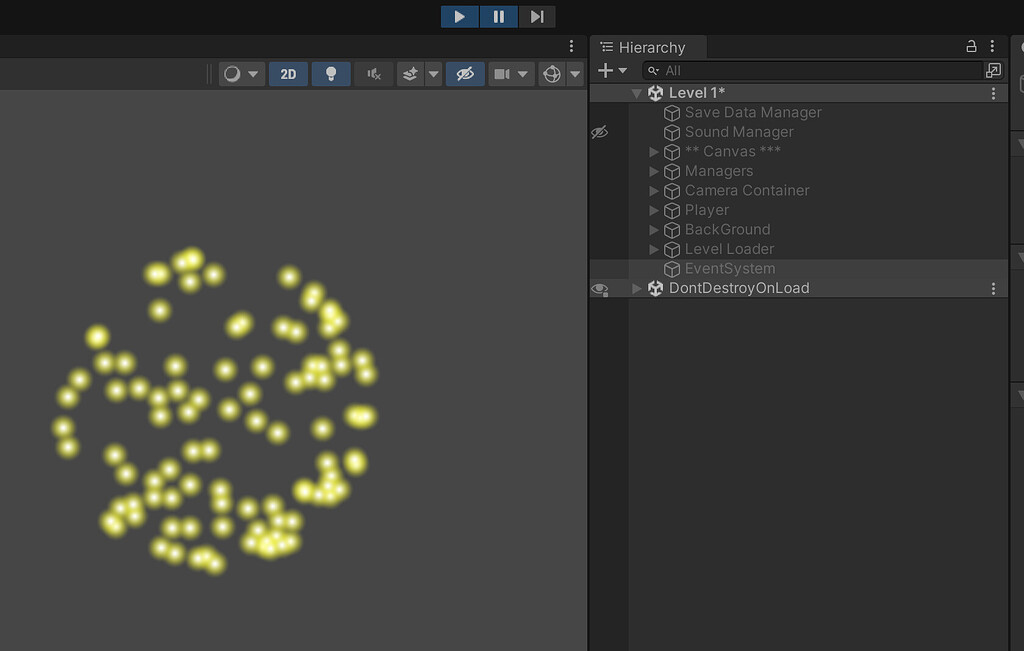Toggle scene effects rendering

tap(409, 73)
